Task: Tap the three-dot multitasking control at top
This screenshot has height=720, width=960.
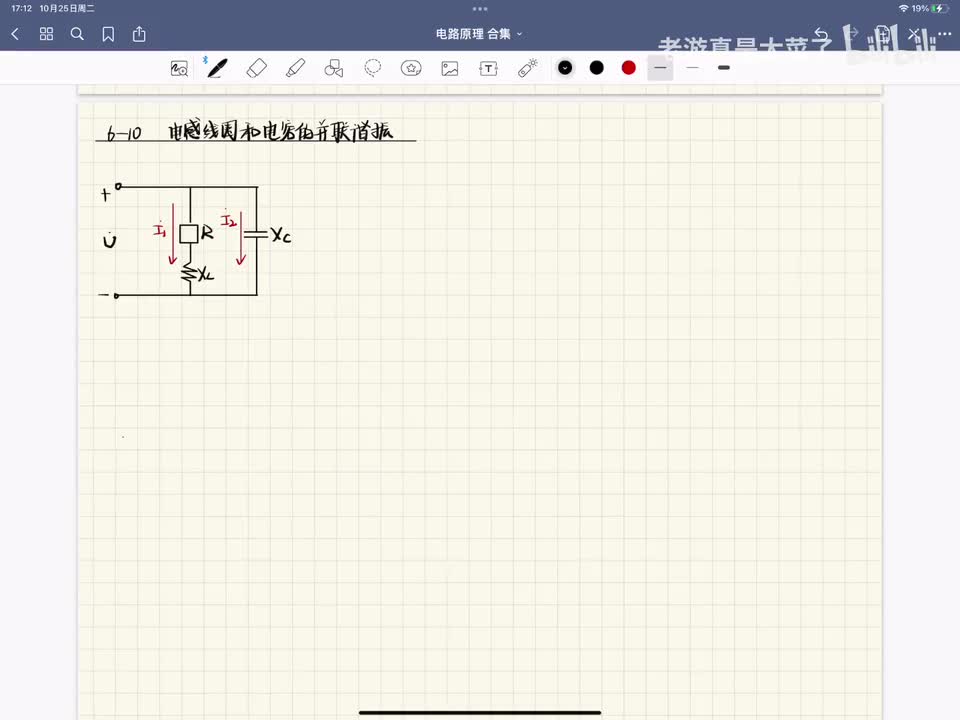Action: tap(480, 9)
